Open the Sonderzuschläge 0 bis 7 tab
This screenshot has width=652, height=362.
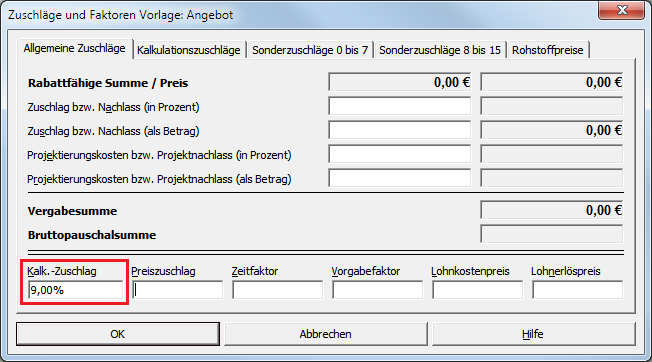click(x=310, y=50)
